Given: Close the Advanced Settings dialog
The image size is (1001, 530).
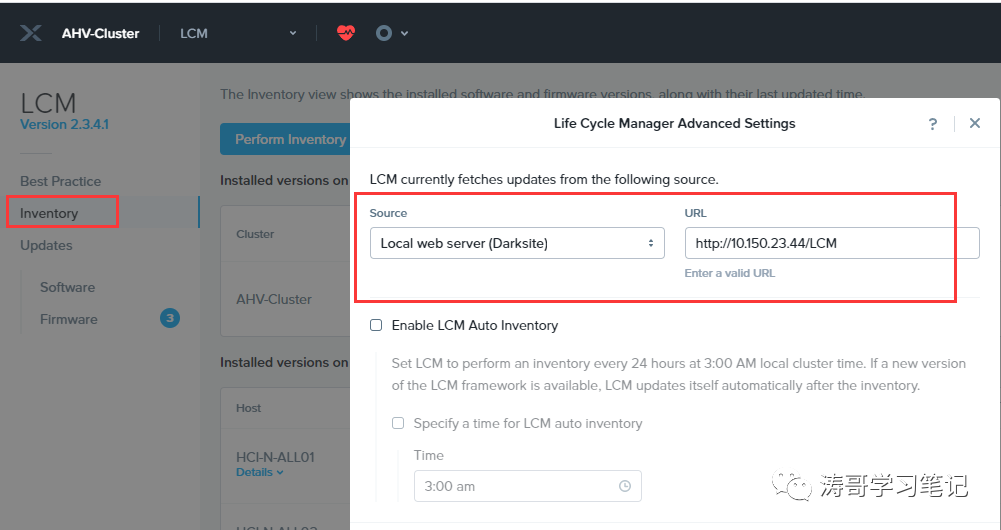Looking at the screenshot, I should (974, 123).
